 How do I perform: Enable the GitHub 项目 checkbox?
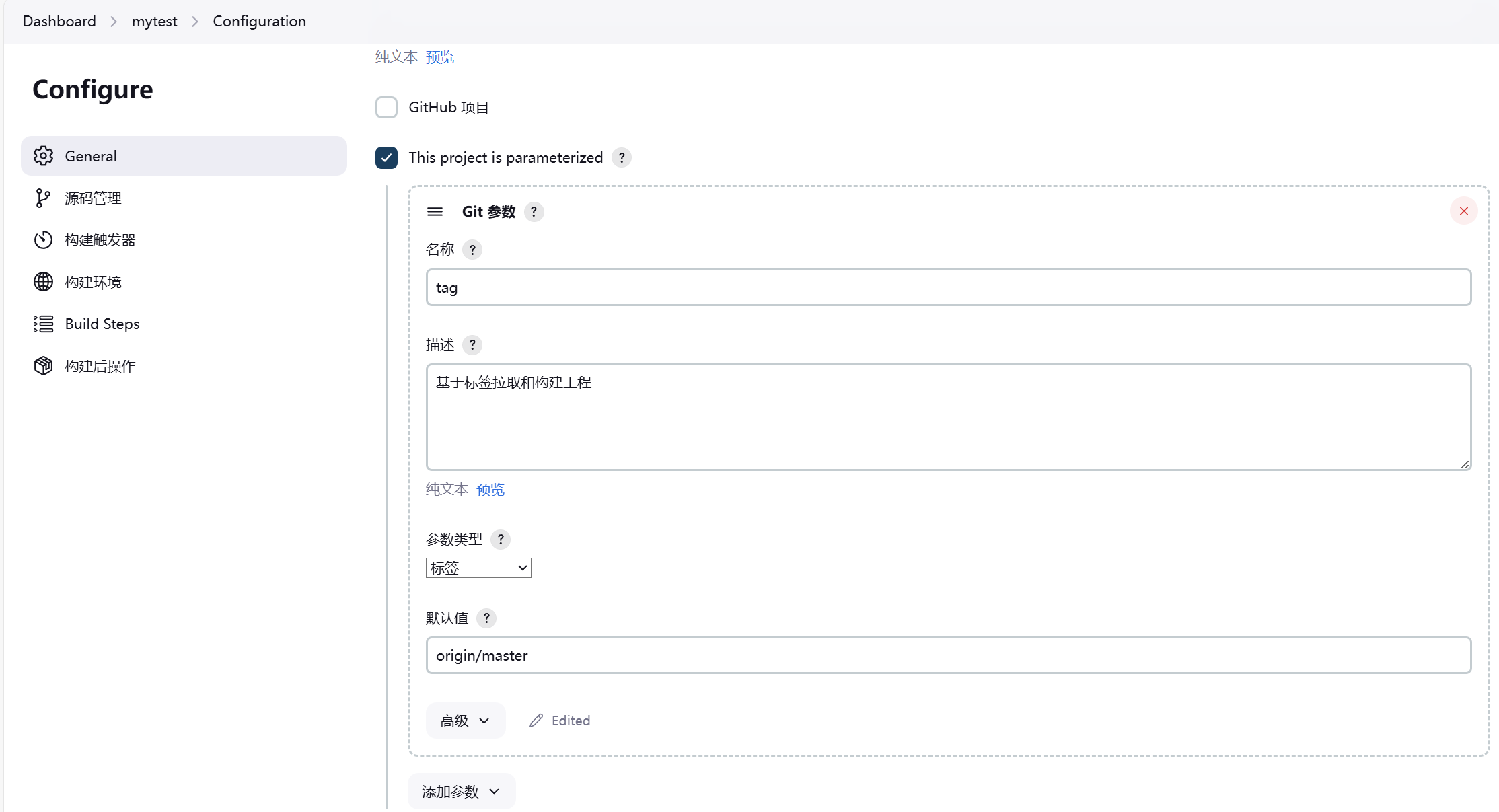coord(386,107)
